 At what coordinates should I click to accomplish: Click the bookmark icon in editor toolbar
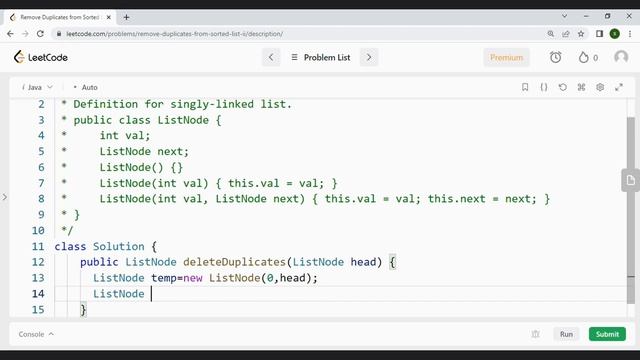coord(525,87)
